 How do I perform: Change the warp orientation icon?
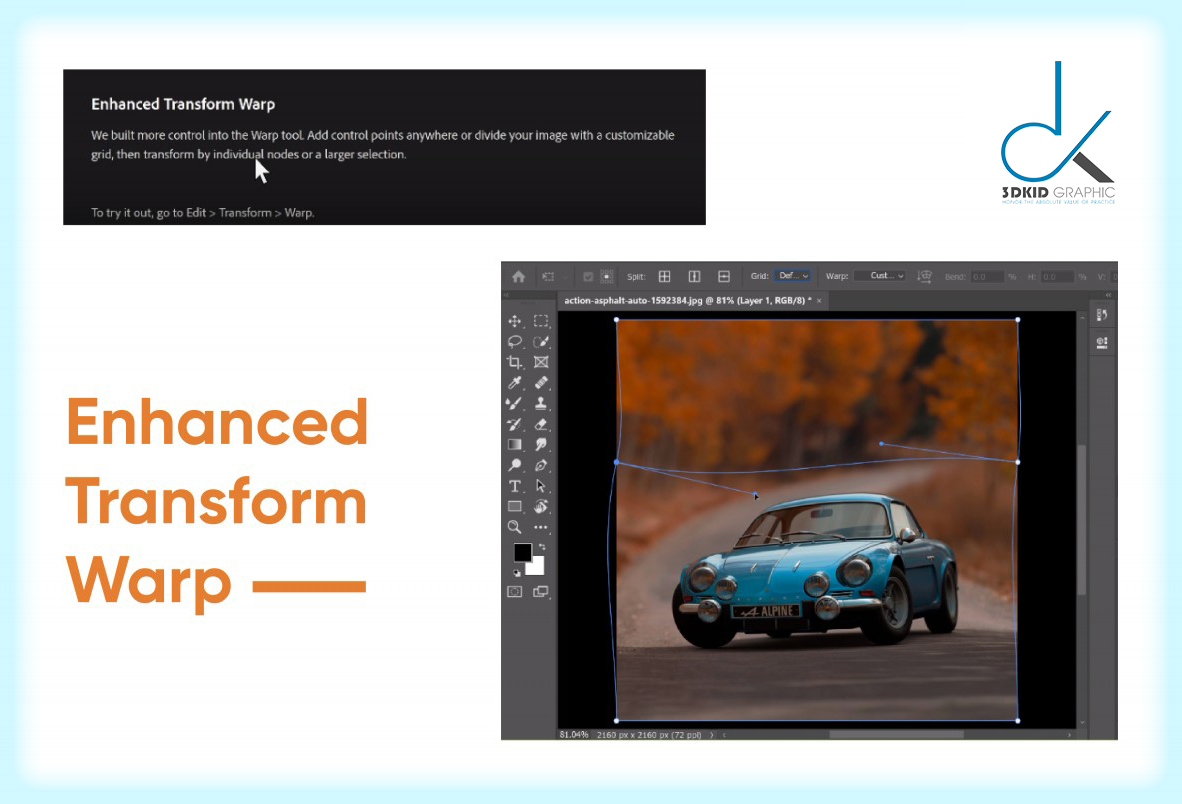click(x=924, y=277)
